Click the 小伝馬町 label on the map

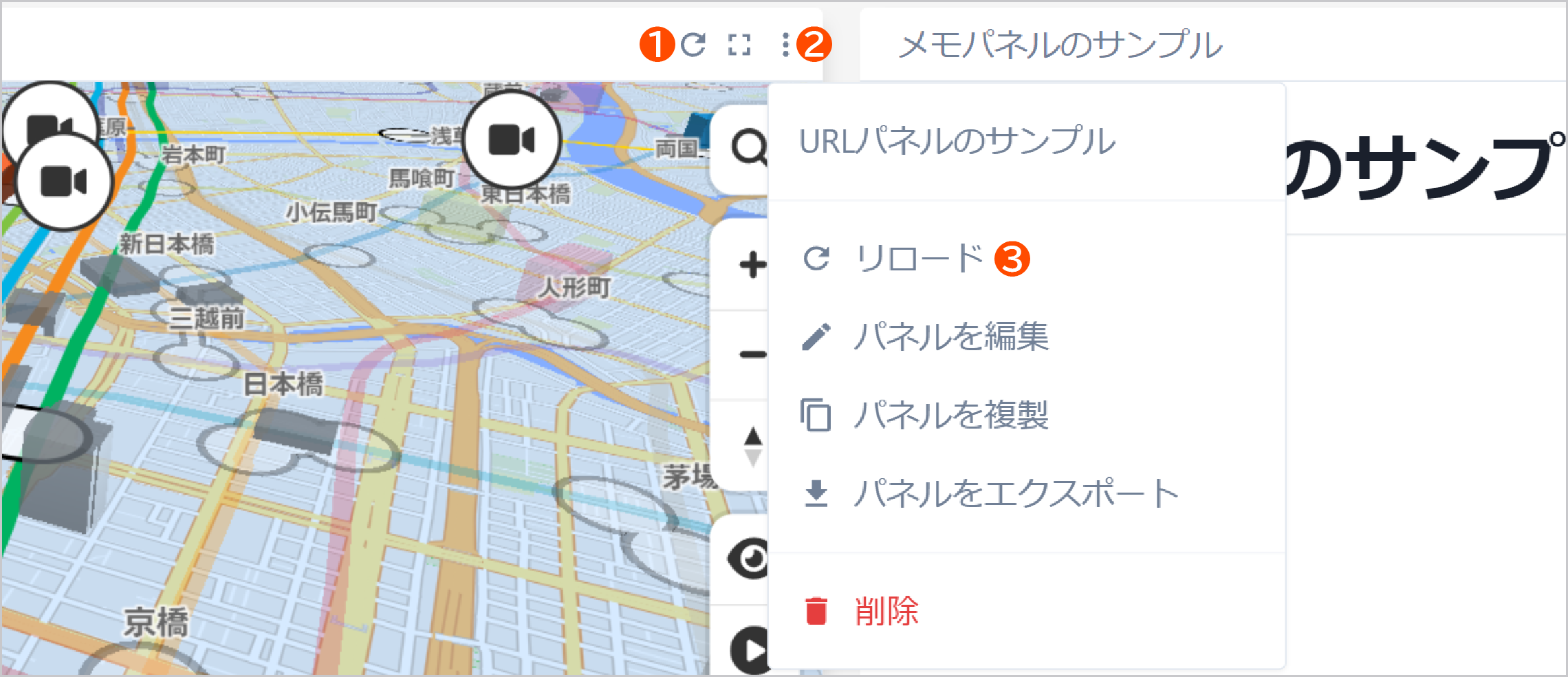pyautogui.click(x=331, y=213)
